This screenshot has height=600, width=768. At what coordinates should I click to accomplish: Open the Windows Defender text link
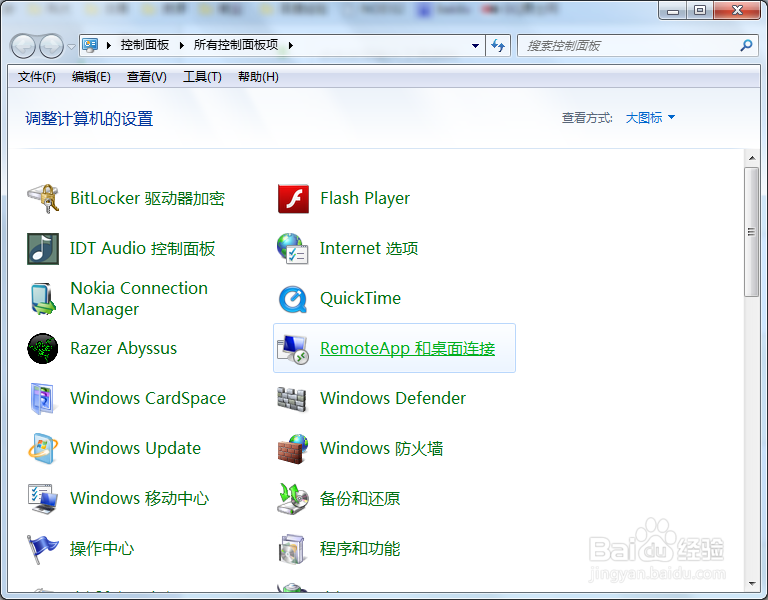pos(393,398)
